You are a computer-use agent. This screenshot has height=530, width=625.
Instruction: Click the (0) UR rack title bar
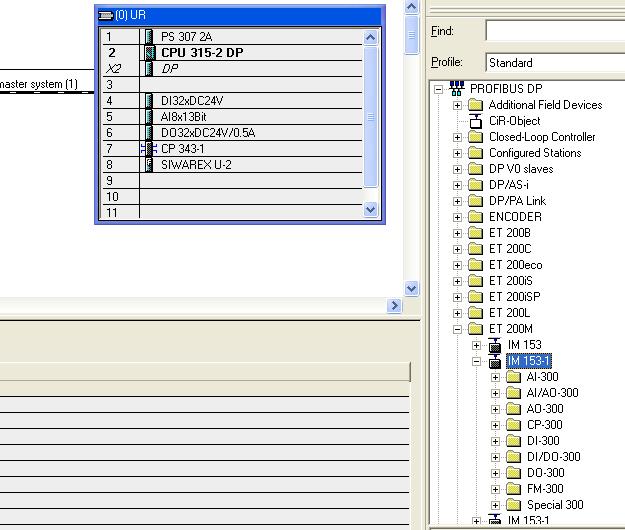pyautogui.click(x=240, y=15)
